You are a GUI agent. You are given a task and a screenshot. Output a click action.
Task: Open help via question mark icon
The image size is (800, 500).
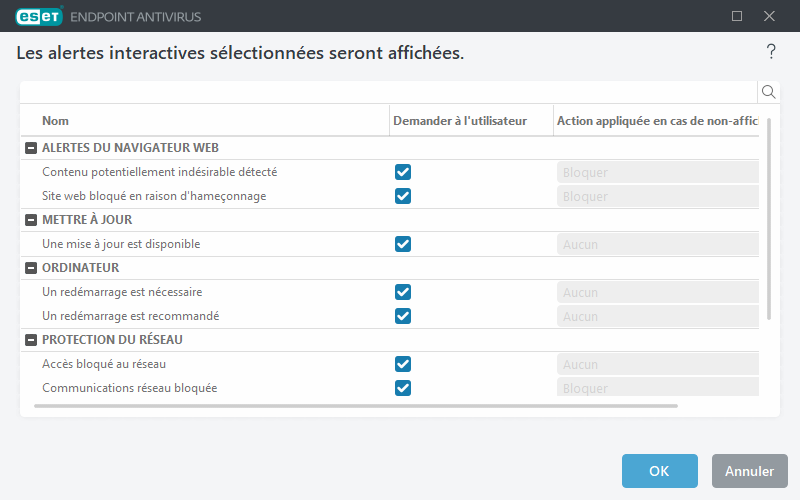(x=771, y=52)
